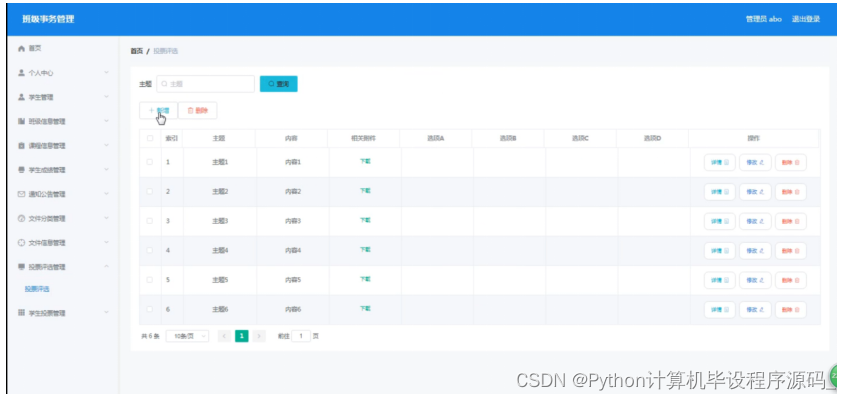Image resolution: width=851 pixels, height=400 pixels.
Task: Click 管理员 abo in the header
Action: pos(764,19)
